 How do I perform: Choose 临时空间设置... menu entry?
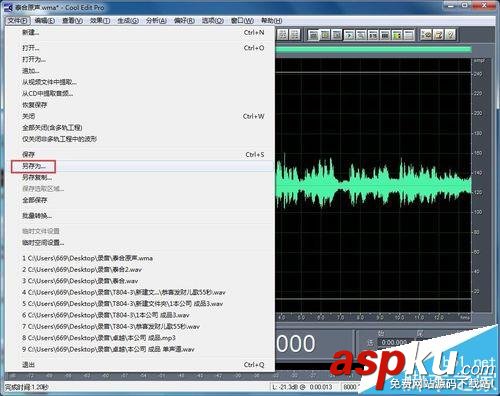pos(140,242)
